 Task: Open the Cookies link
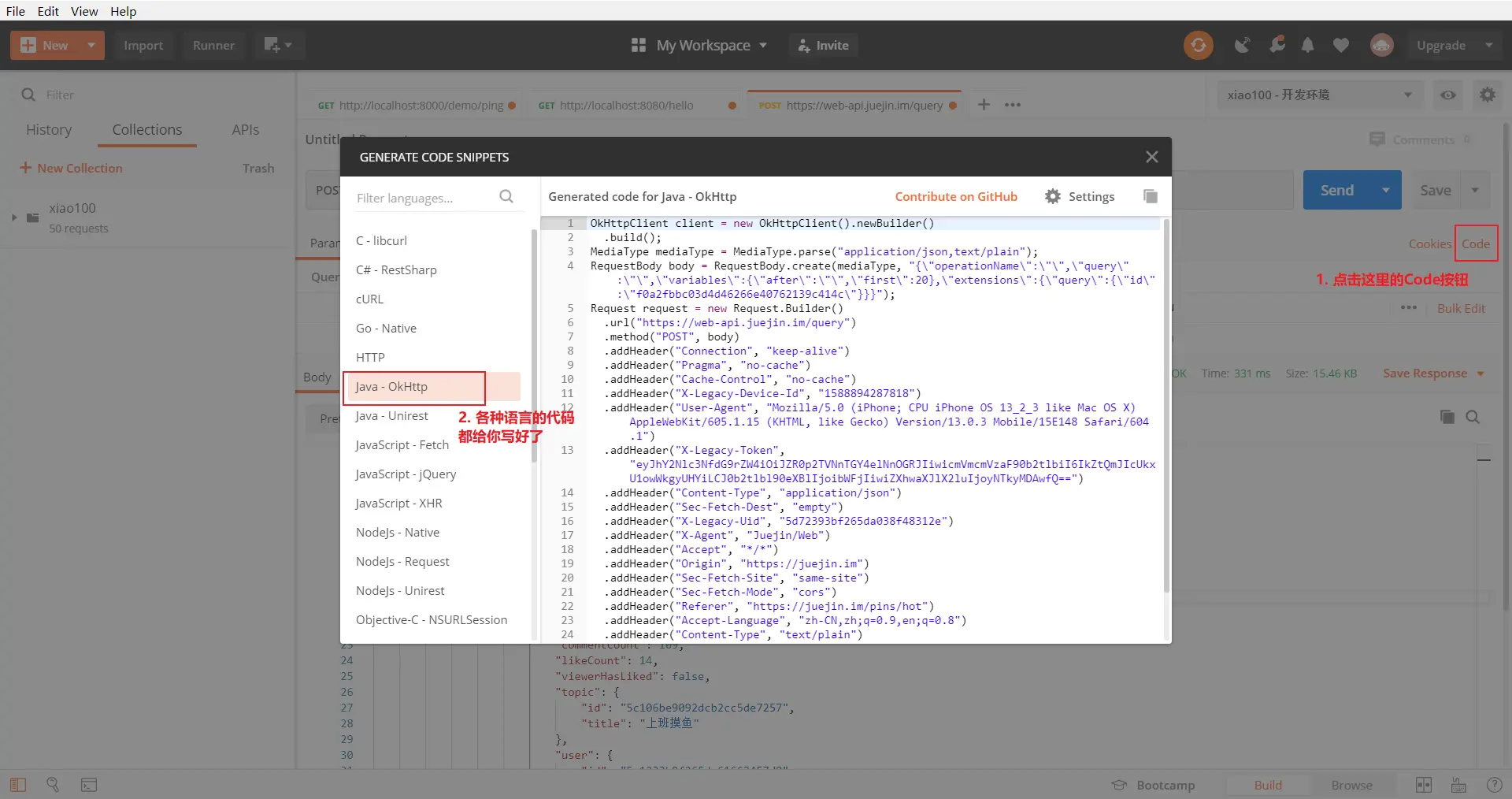[1429, 243]
